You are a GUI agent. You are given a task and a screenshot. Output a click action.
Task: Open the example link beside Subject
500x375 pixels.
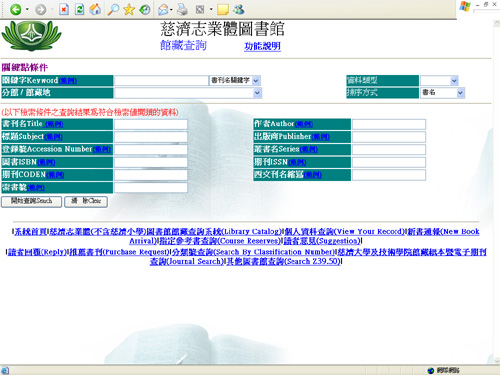[x=53, y=137]
